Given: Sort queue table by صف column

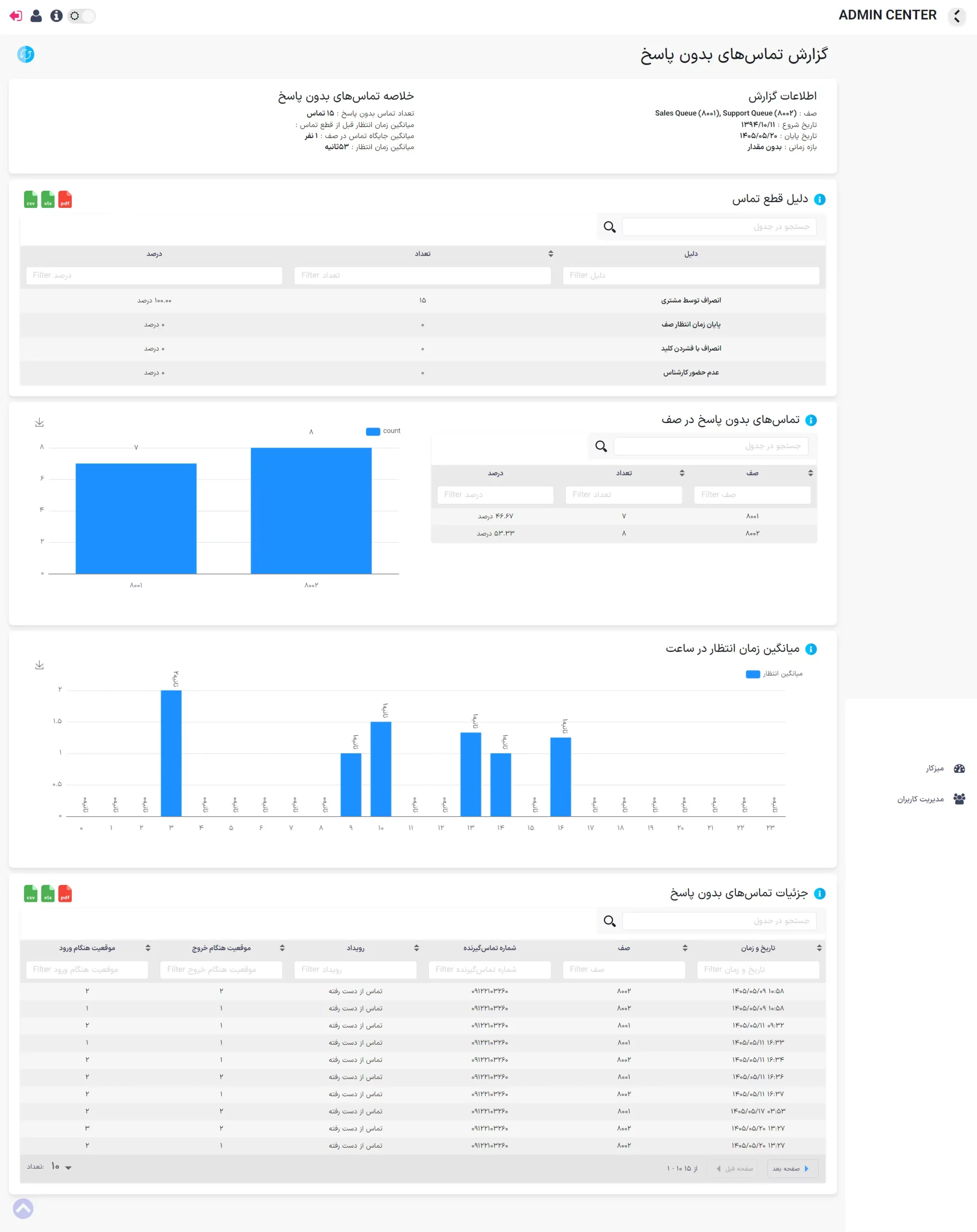Looking at the screenshot, I should point(810,473).
